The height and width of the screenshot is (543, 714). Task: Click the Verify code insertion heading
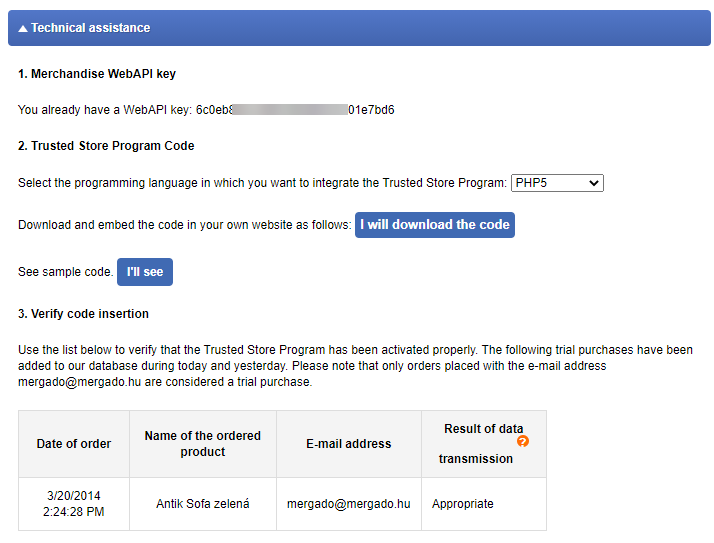click(83, 314)
